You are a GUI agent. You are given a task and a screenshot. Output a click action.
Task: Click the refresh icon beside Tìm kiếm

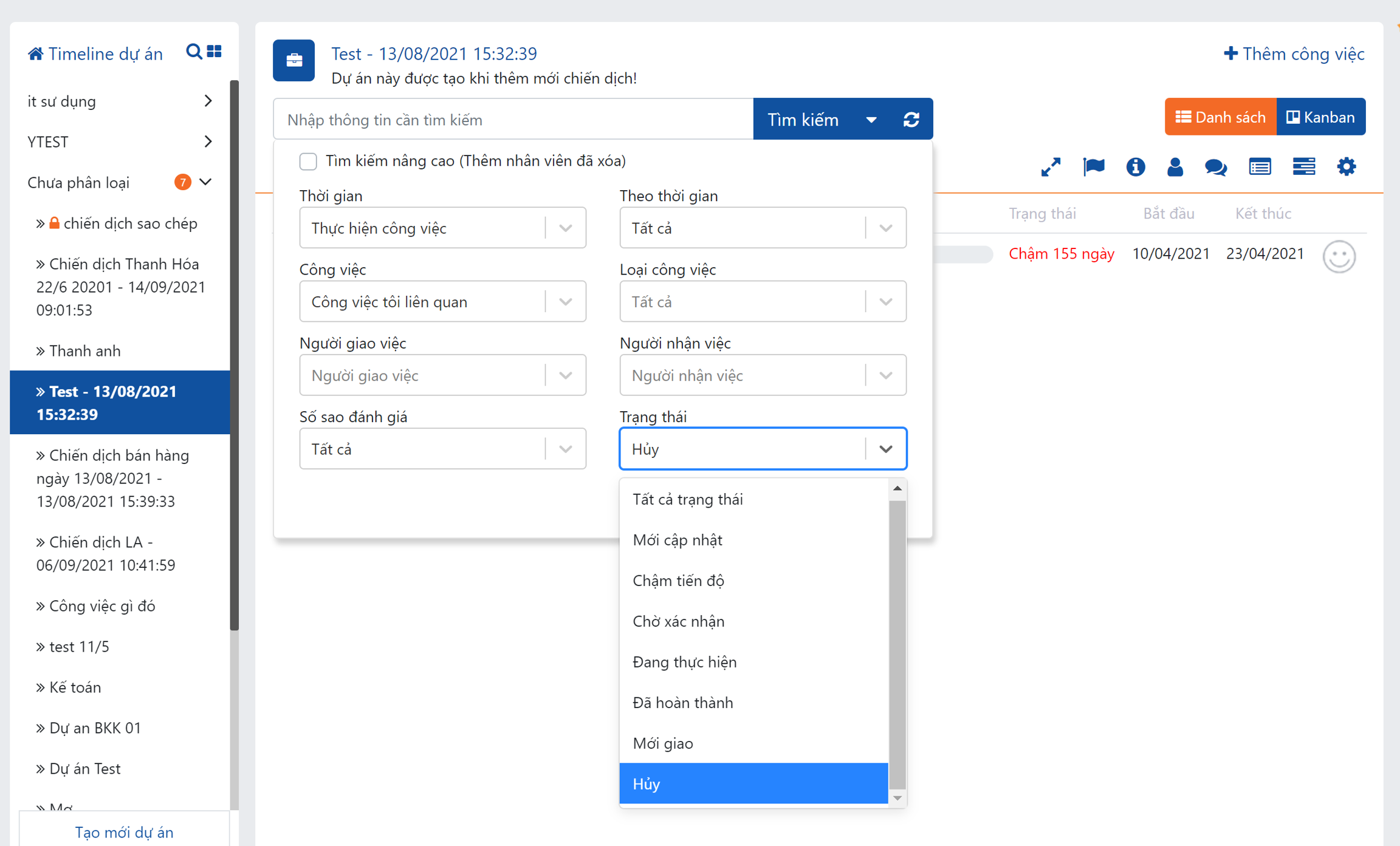point(911,120)
